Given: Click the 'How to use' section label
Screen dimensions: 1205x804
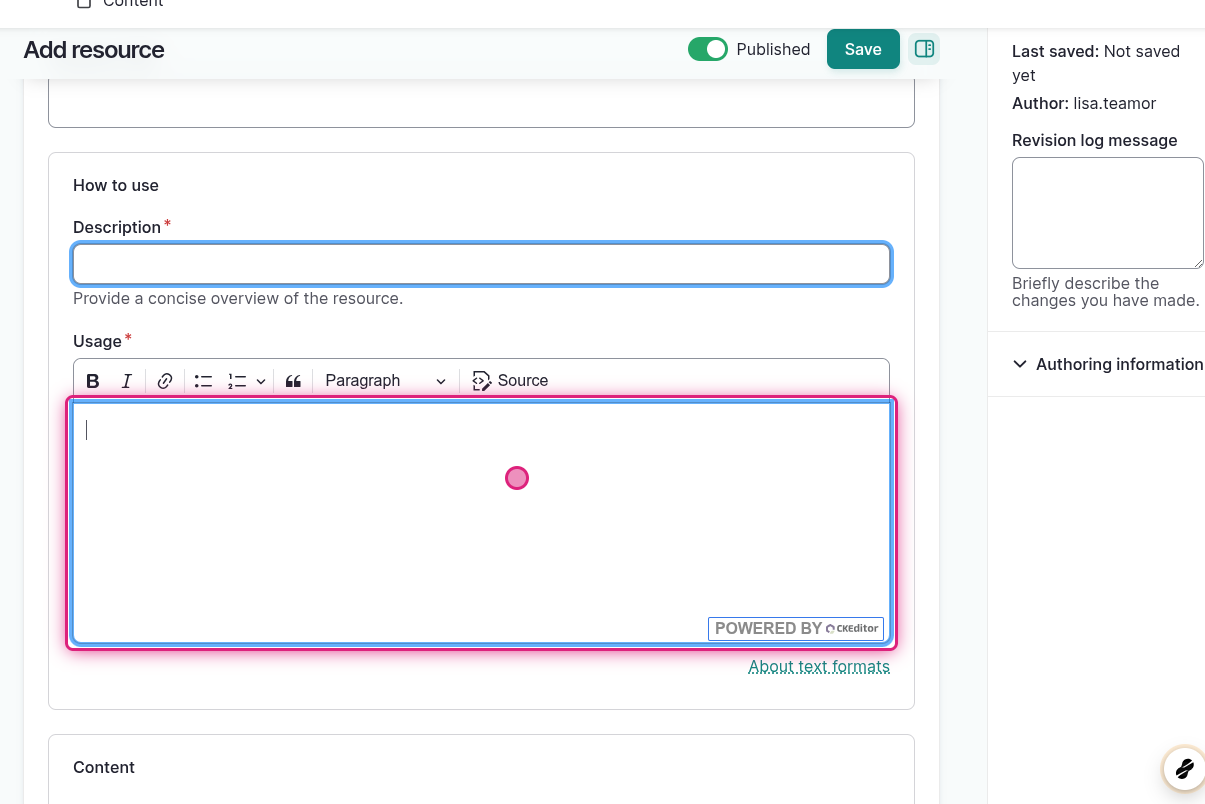Looking at the screenshot, I should 116,185.
